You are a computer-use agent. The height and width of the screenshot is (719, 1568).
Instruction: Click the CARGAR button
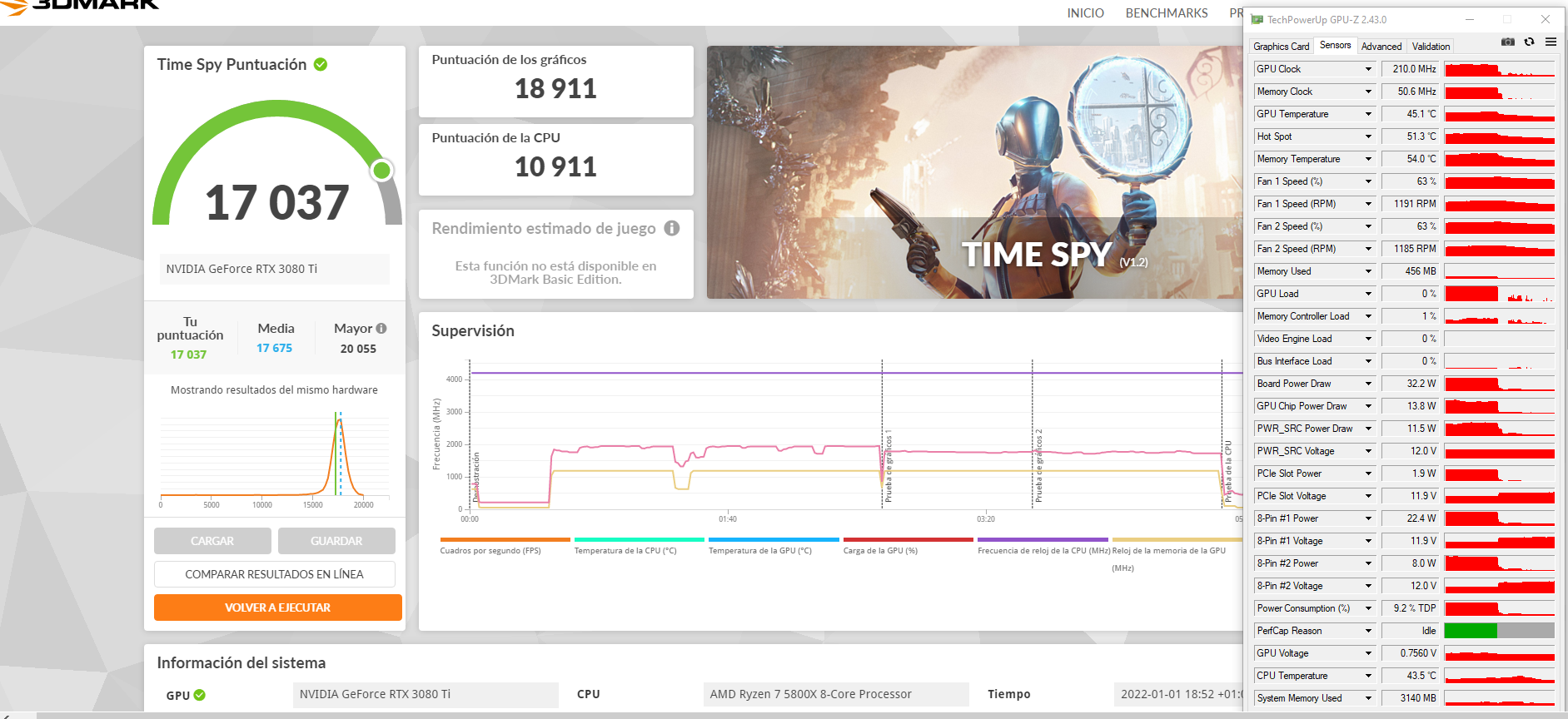point(212,541)
